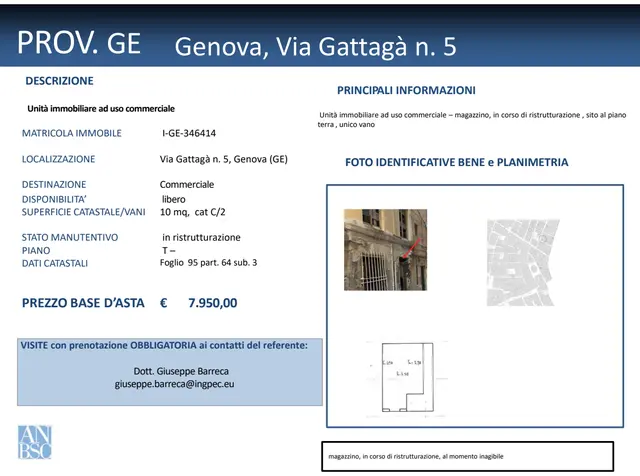Screen dimensions: 640x476
Task: Click the DISPONIBILITA' label
Action: [54, 199]
